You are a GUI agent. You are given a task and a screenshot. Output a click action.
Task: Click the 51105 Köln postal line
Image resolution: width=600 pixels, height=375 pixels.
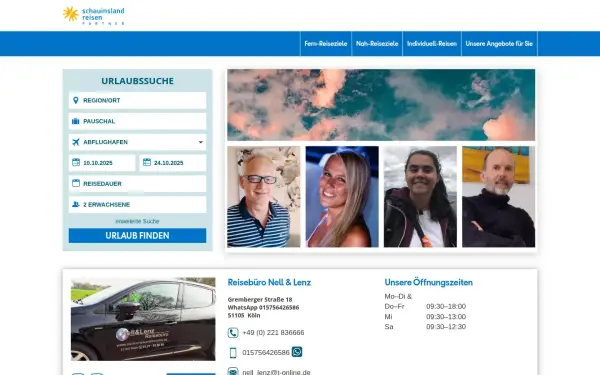click(x=244, y=315)
